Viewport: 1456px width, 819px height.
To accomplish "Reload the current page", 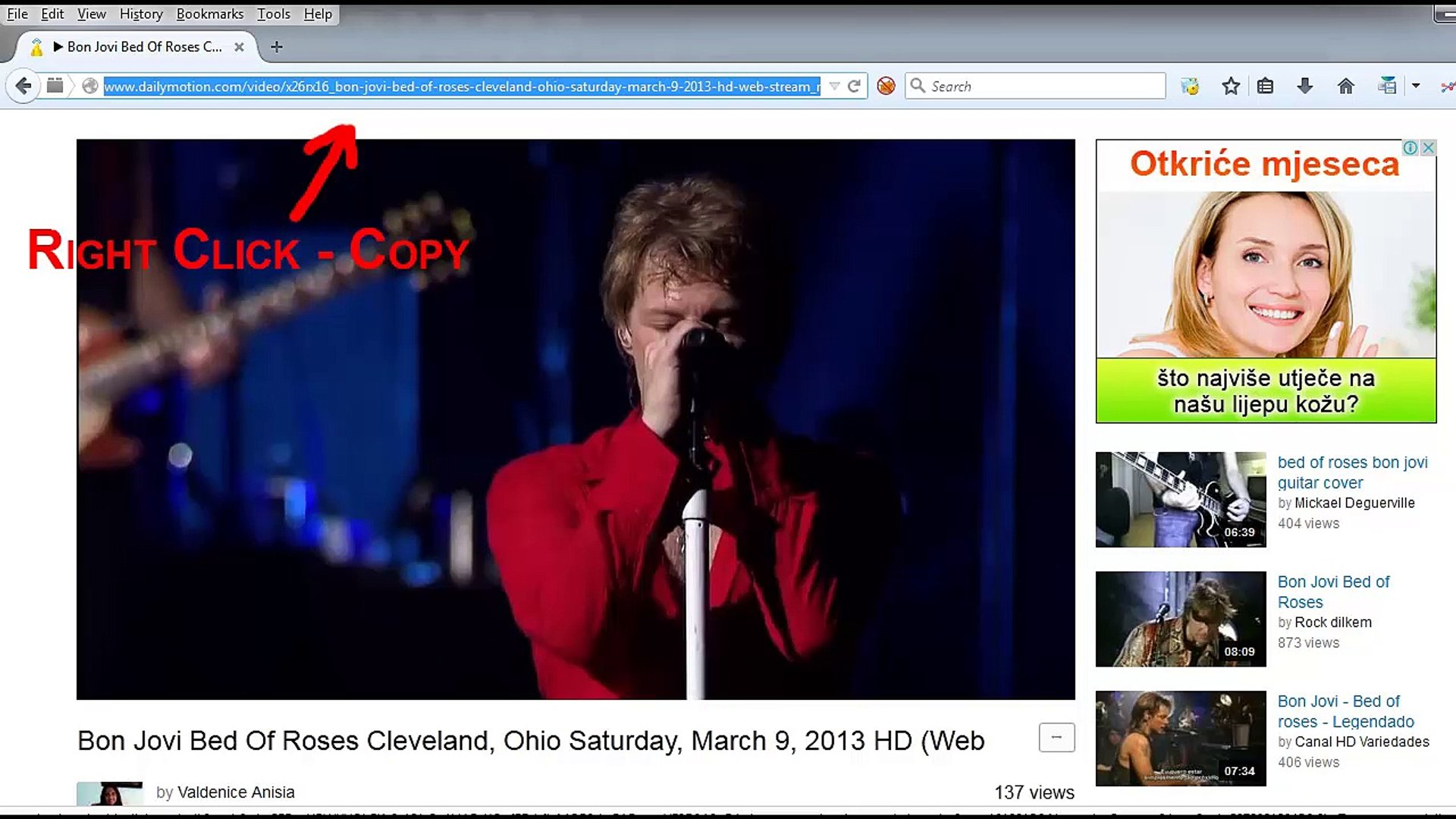I will 855,85.
